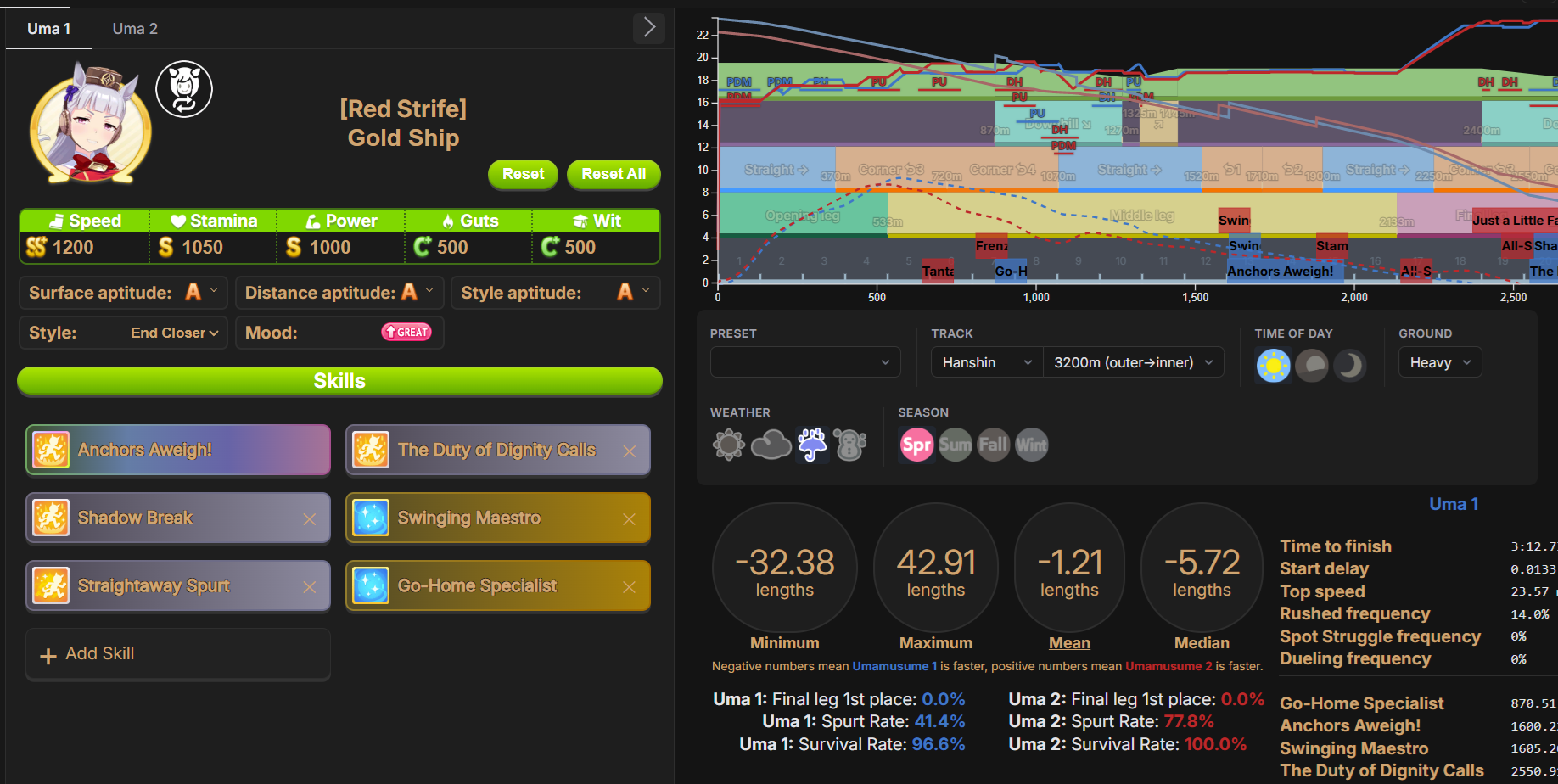Click the Speed stat rank icon
The image size is (1558, 784).
[36, 247]
